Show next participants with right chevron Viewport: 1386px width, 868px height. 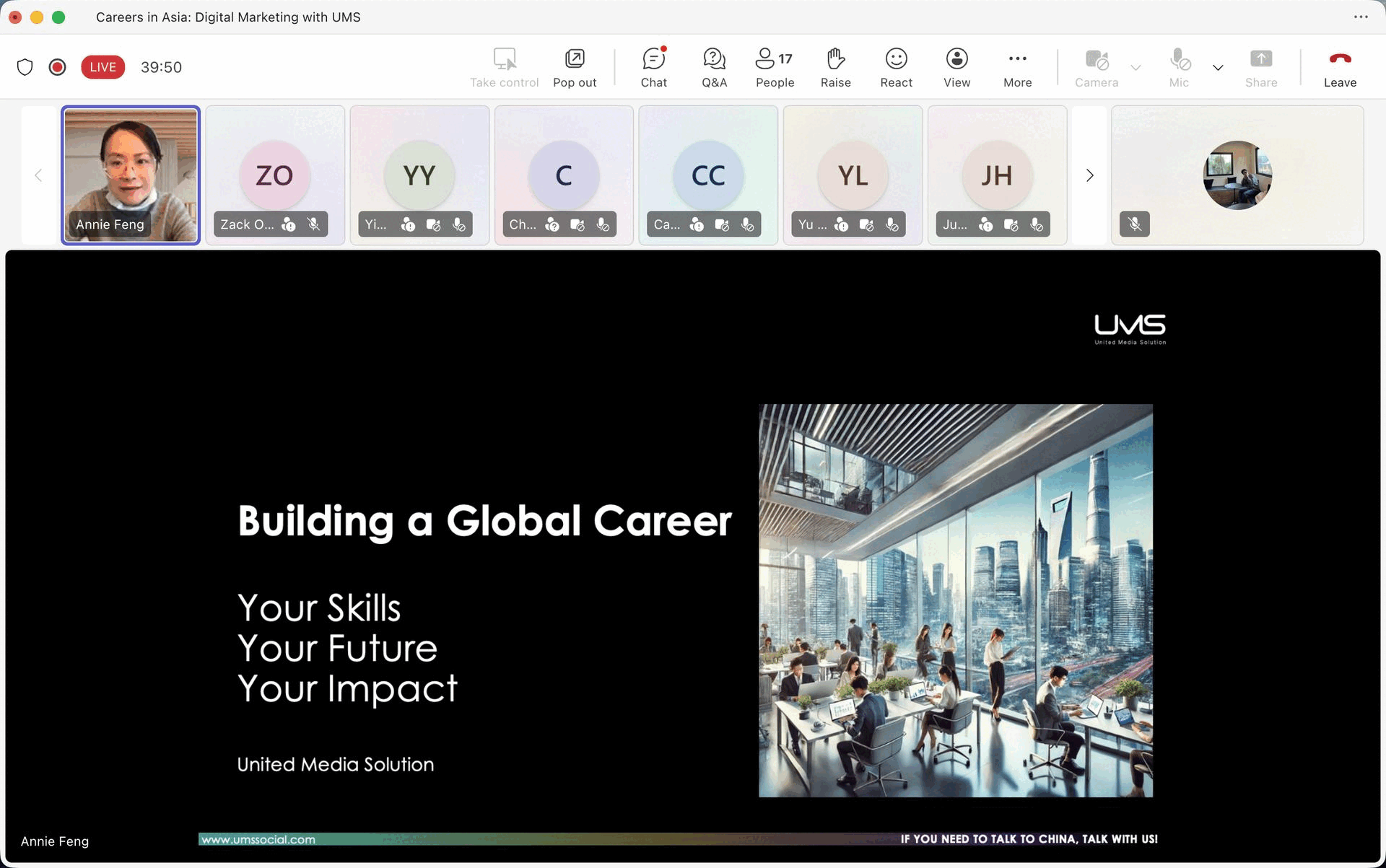click(1089, 175)
